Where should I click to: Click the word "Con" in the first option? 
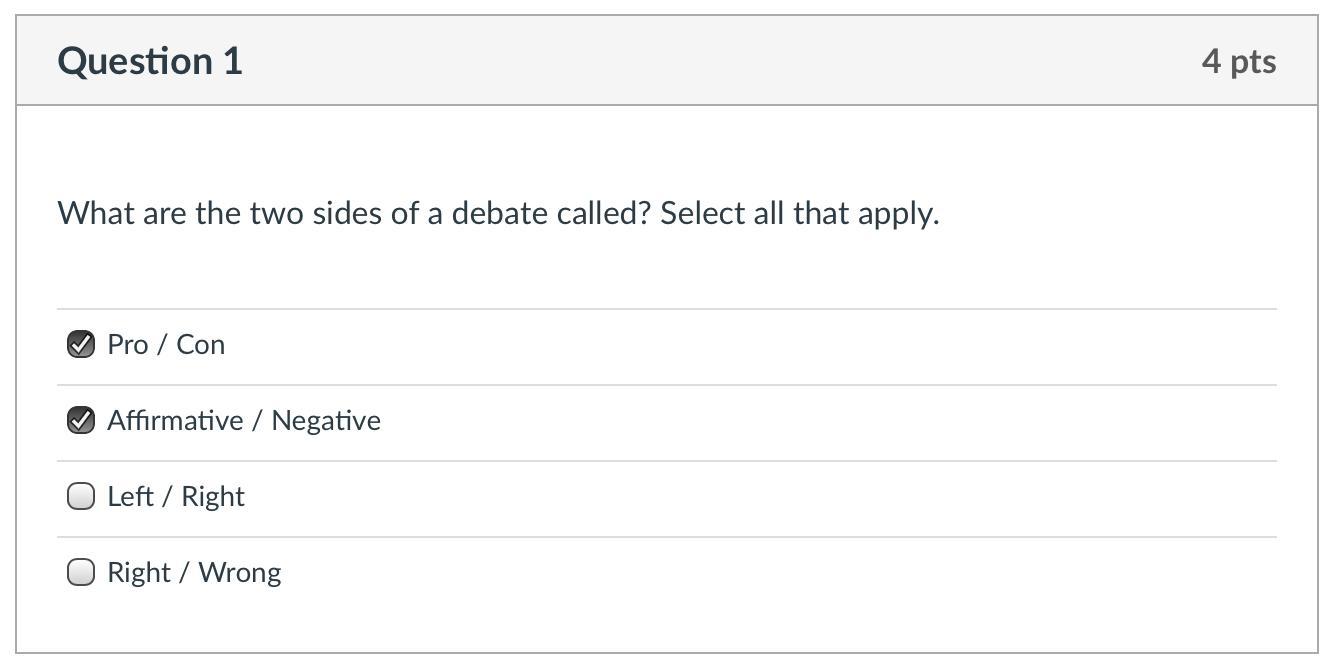pos(201,344)
